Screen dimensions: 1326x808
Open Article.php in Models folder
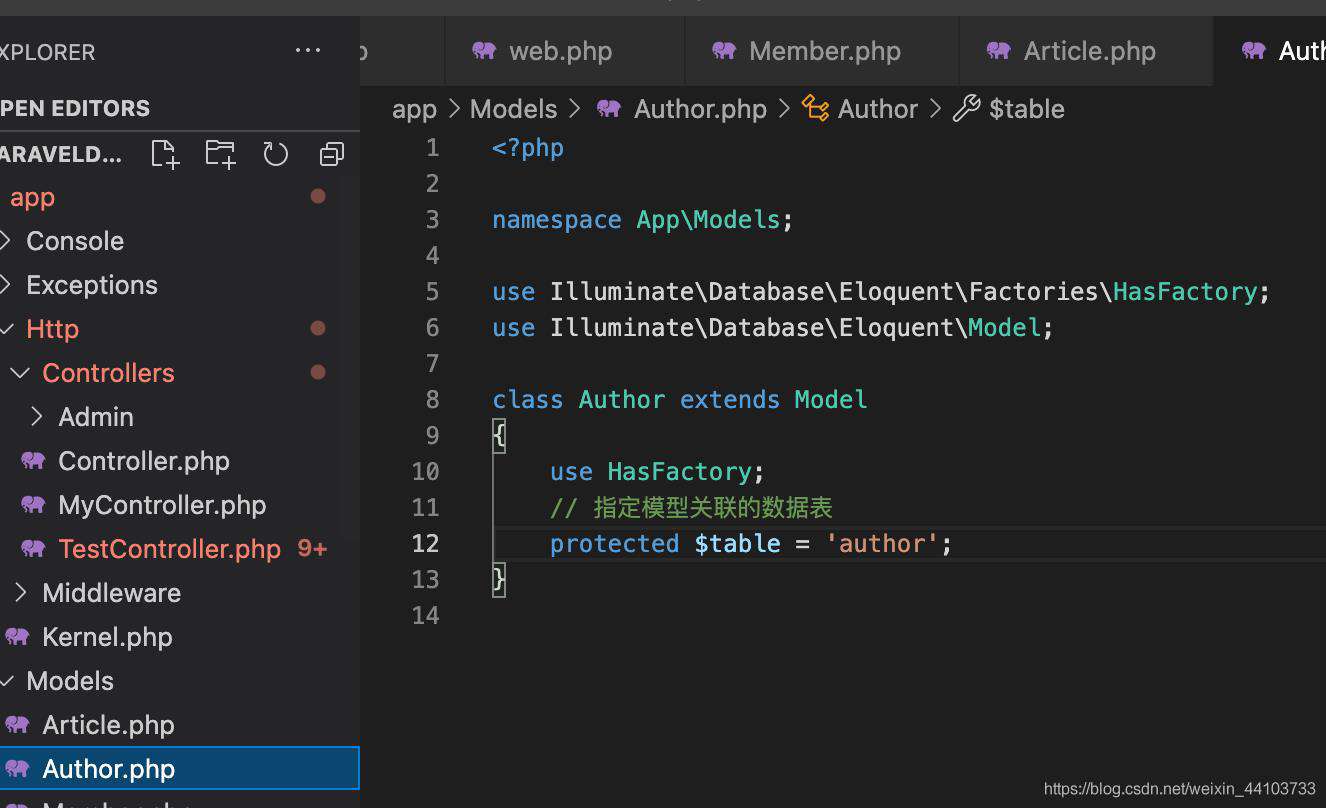pyautogui.click(x=108, y=725)
